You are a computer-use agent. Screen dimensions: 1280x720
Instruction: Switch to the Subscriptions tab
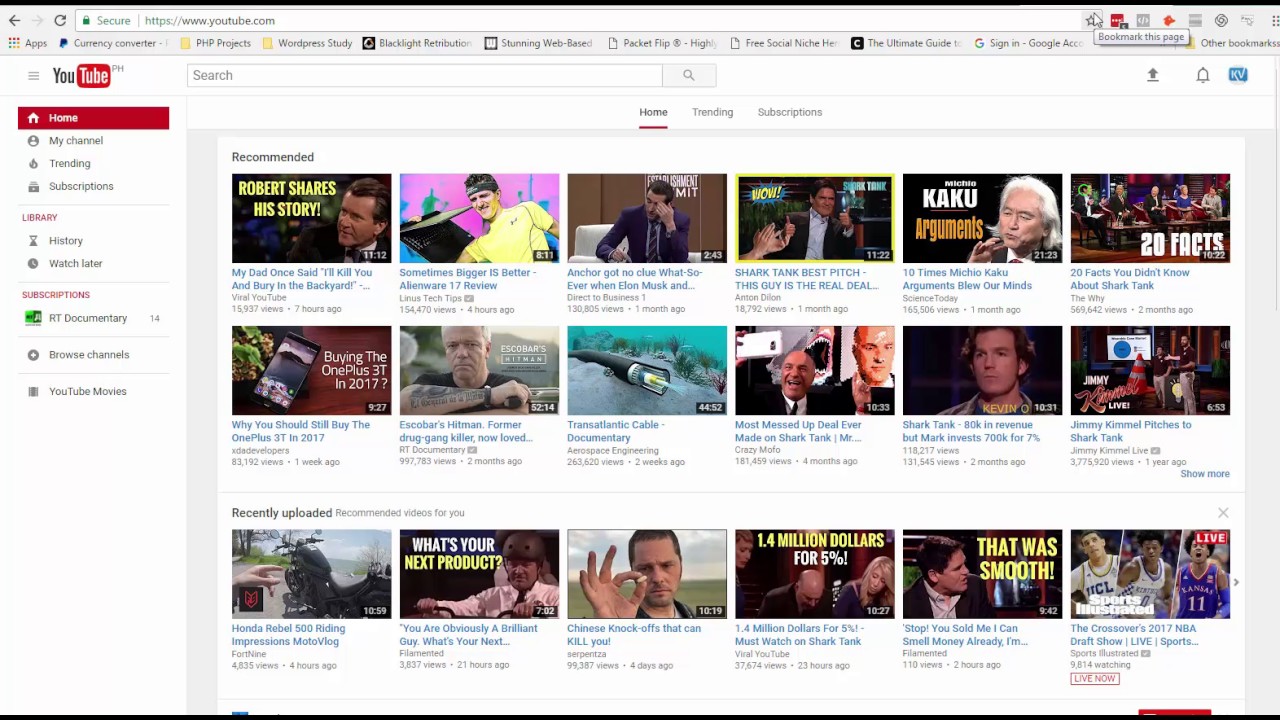click(x=790, y=112)
